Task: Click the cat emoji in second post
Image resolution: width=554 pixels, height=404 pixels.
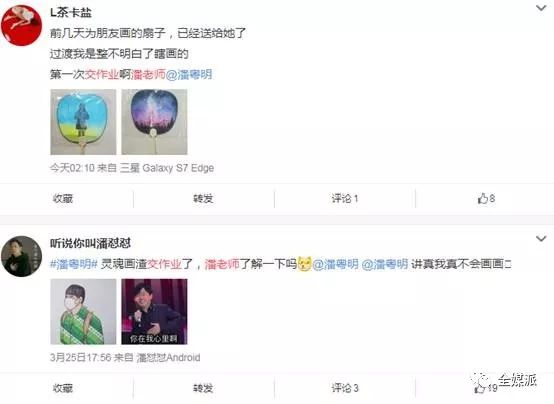Action: click(305, 264)
